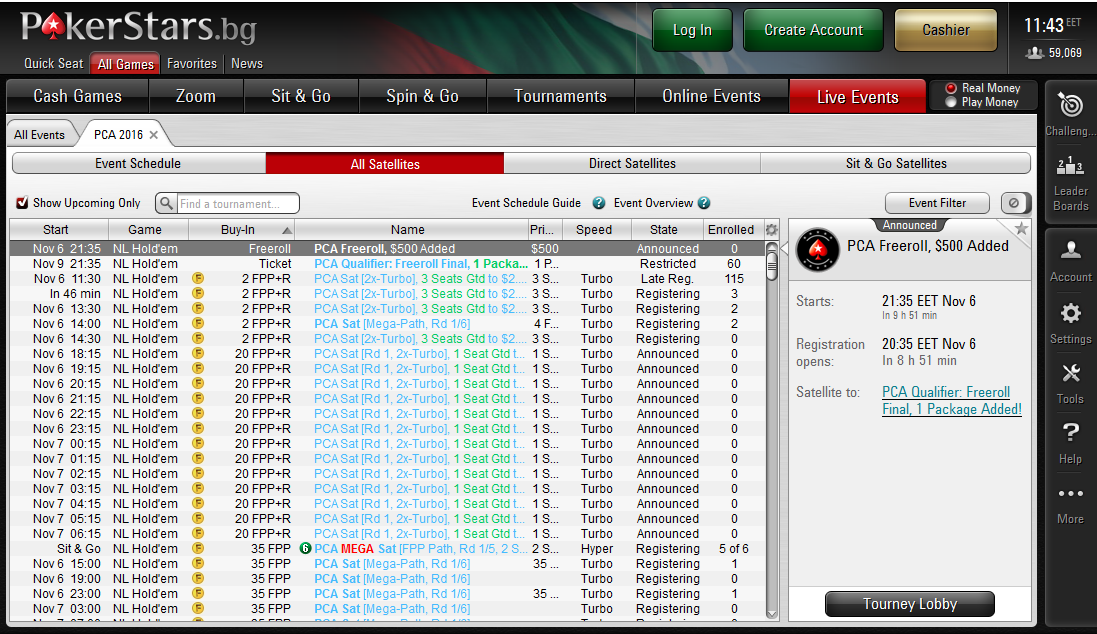Select the Direct Satellites tab
This screenshot has height=634, width=1097.
coord(632,163)
